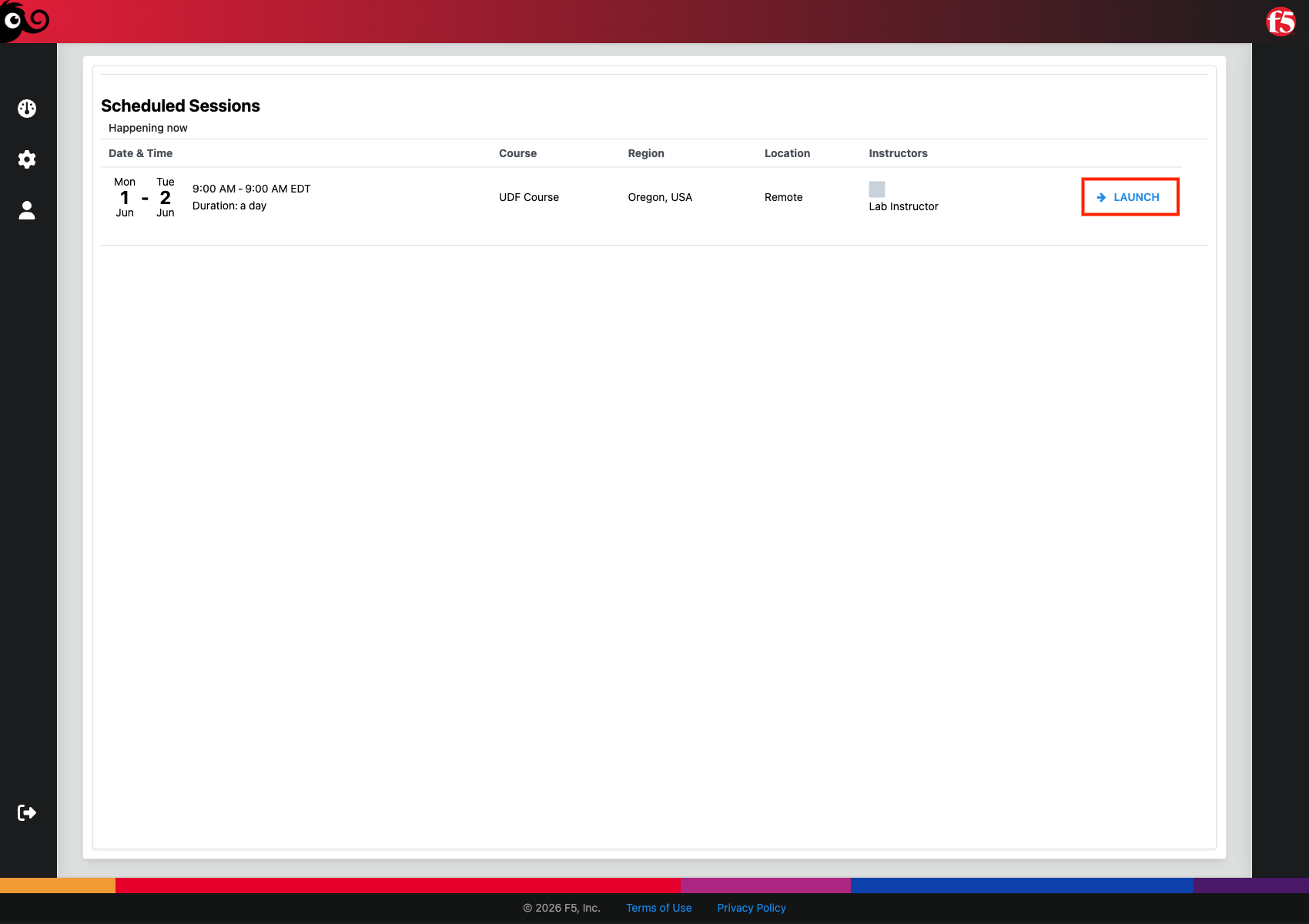The width and height of the screenshot is (1309, 924).
Task: Select the Remote location cell
Action: click(783, 197)
